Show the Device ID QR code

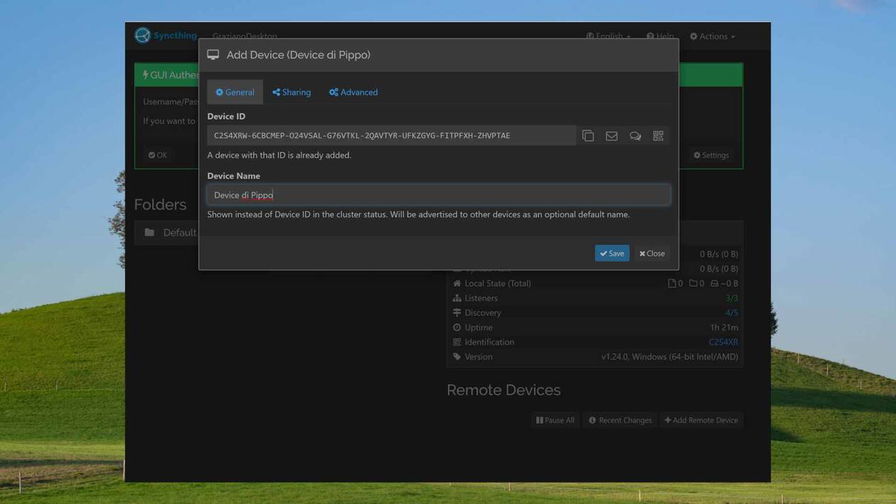(658, 135)
